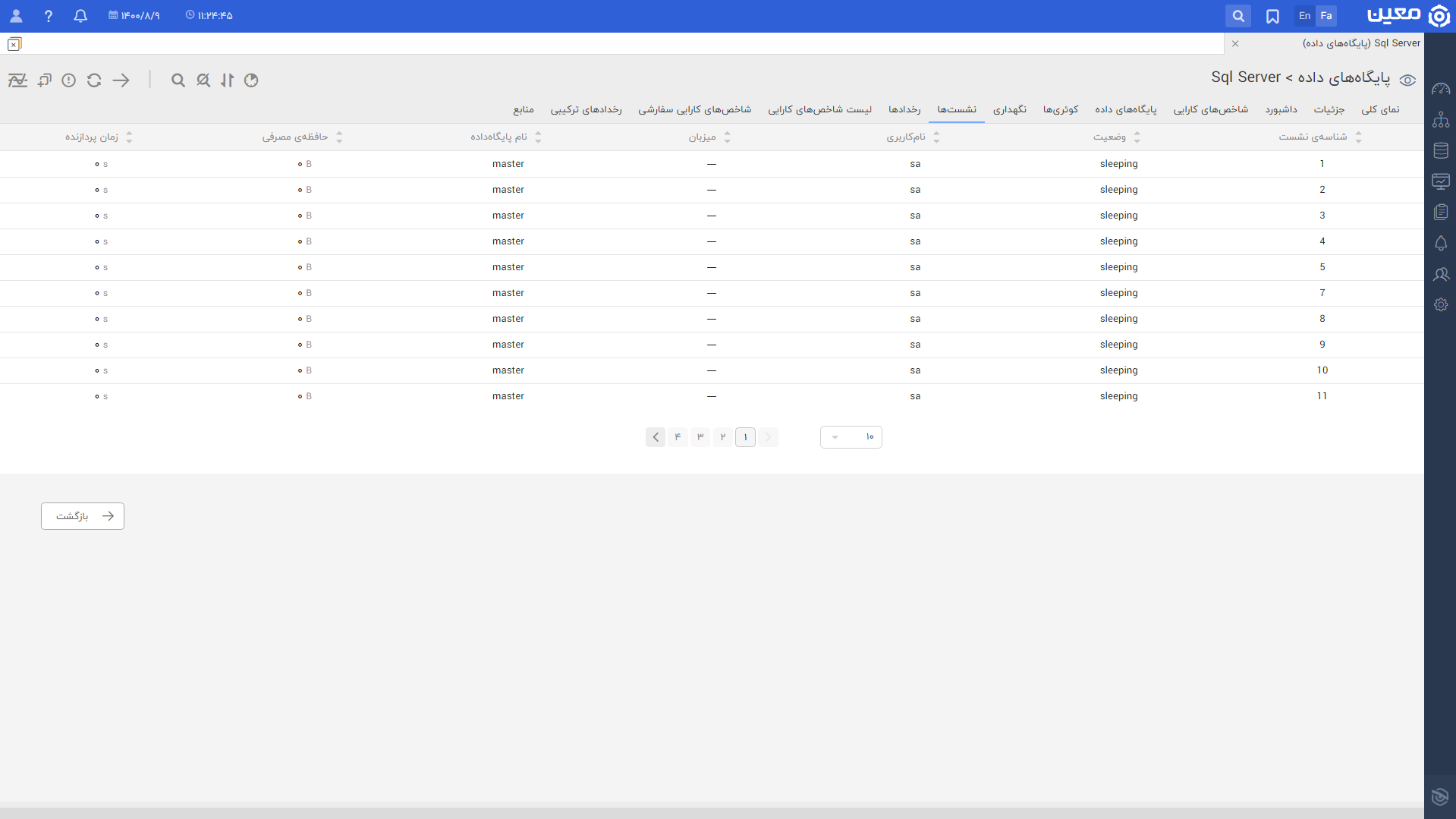Open the rows-per-page dropdown
Image resolution: width=1456 pixels, height=819 pixels.
[851, 437]
